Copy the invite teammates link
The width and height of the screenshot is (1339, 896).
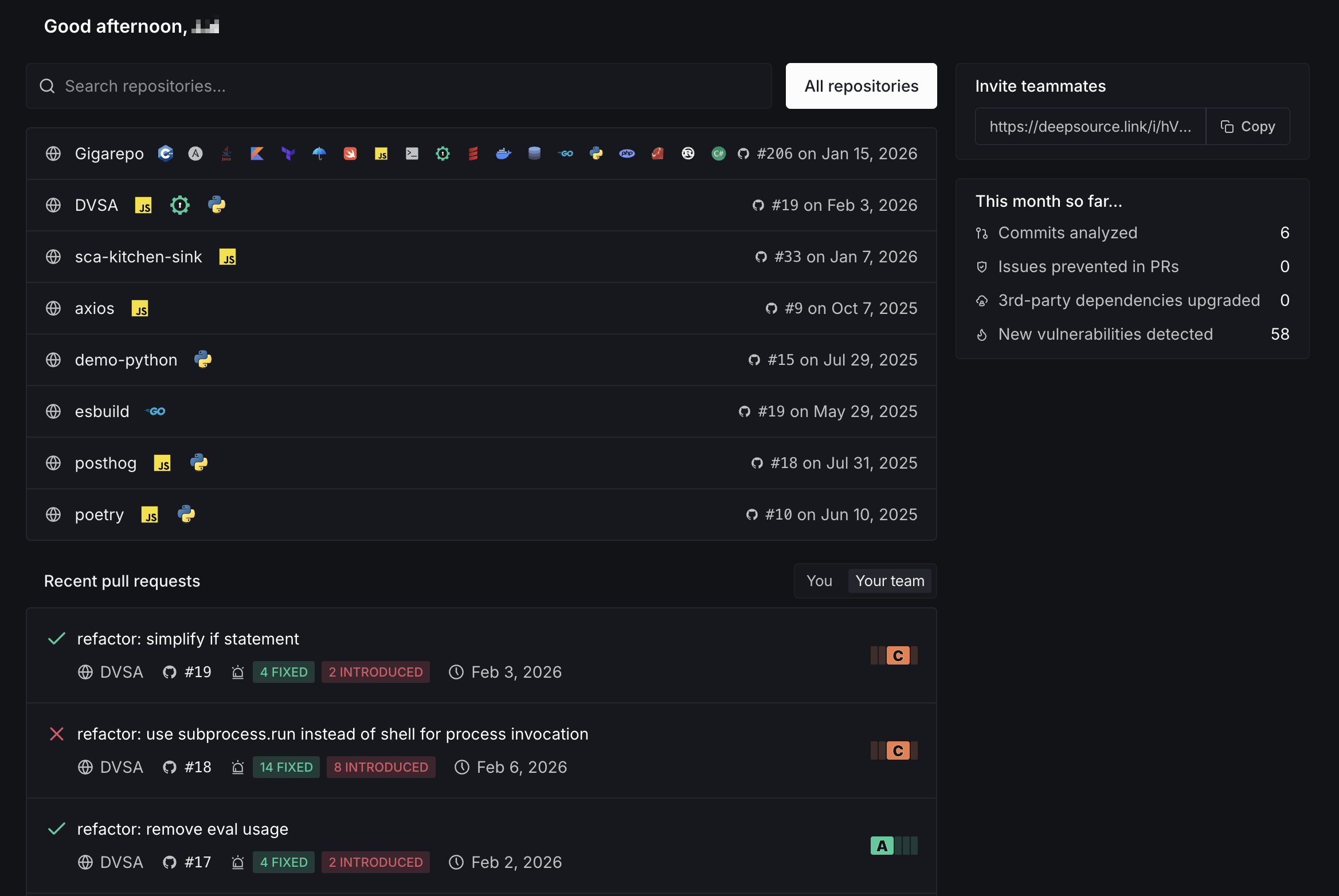(x=1248, y=127)
